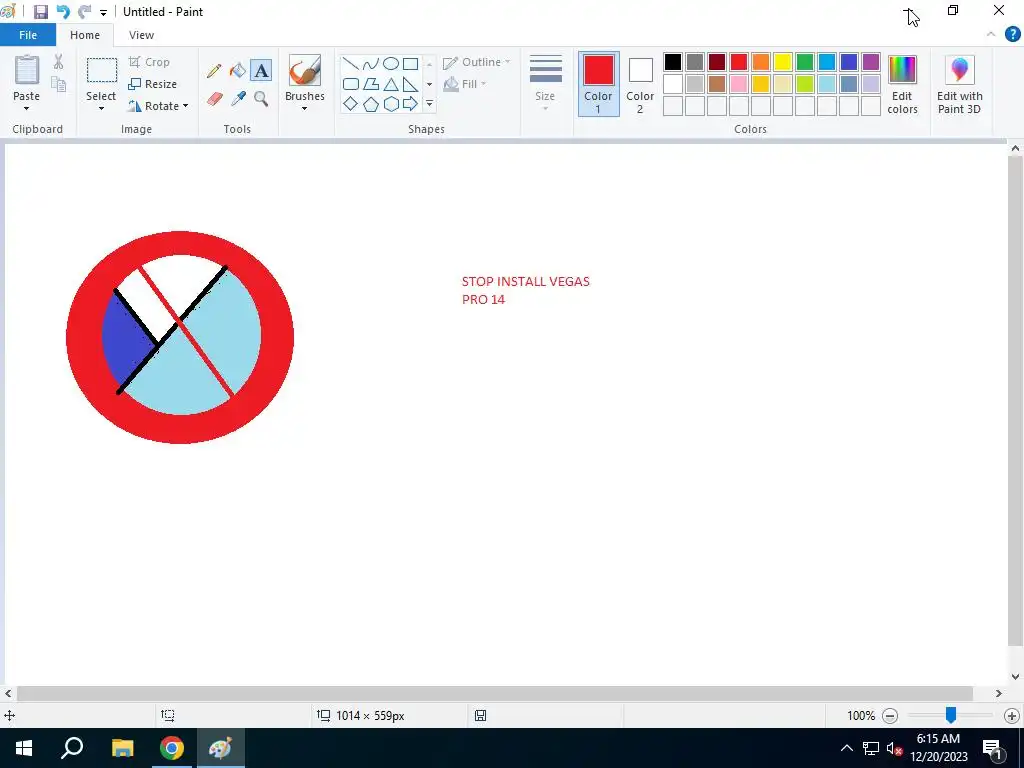Activate Color 1 swatch selector

click(598, 84)
